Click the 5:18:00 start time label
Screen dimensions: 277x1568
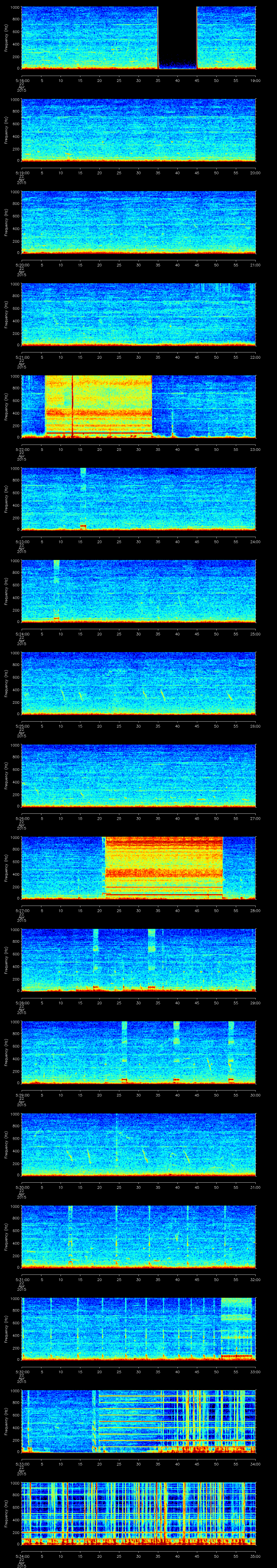pyautogui.click(x=22, y=80)
